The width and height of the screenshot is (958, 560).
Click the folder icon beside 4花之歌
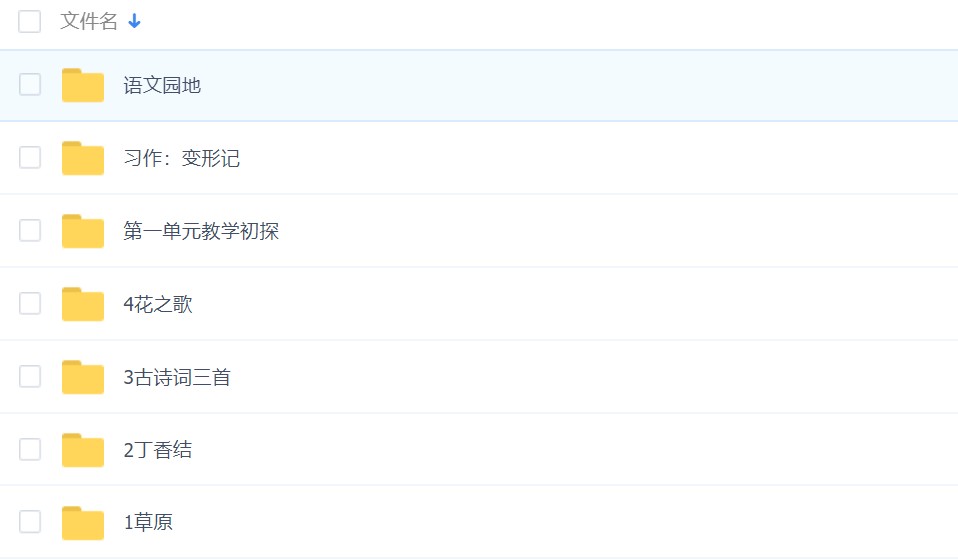tap(83, 304)
